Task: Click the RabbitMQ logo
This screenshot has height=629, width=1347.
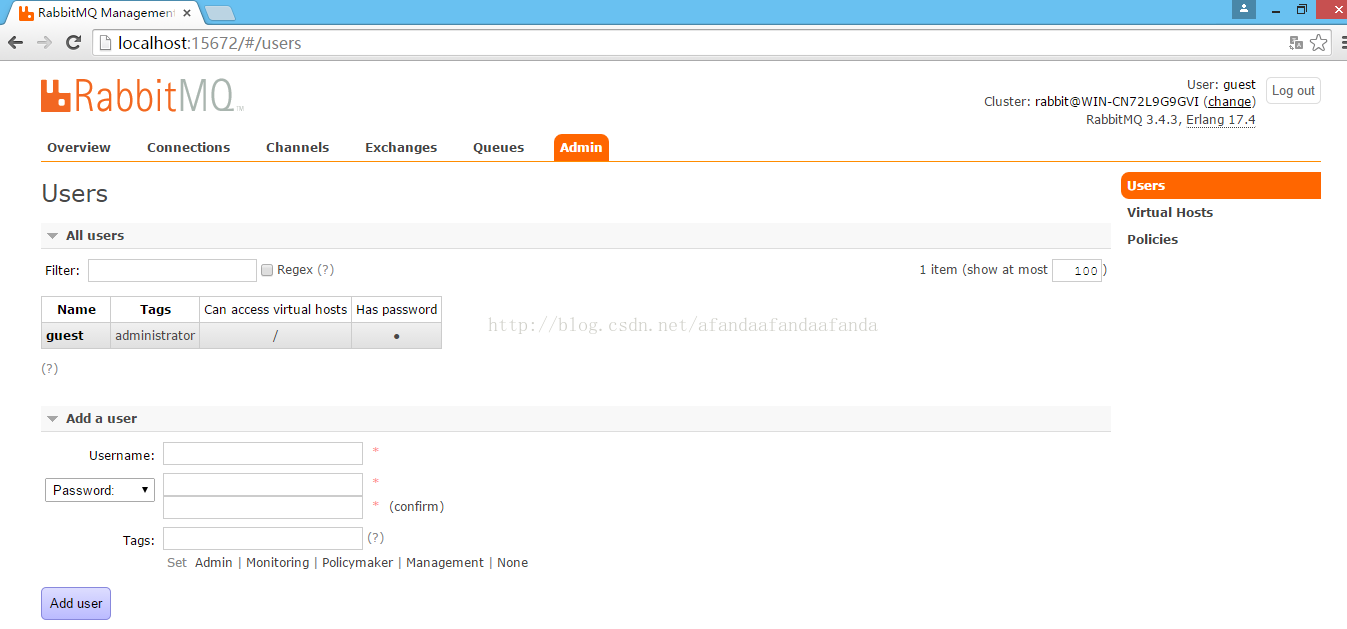Action: [142, 96]
